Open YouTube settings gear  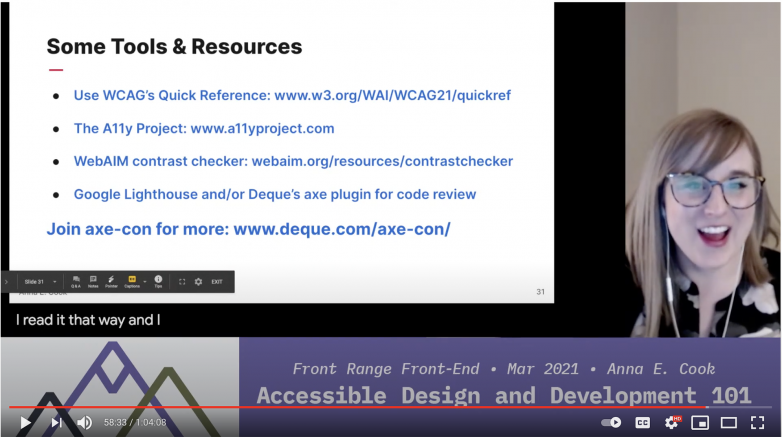[672, 423]
